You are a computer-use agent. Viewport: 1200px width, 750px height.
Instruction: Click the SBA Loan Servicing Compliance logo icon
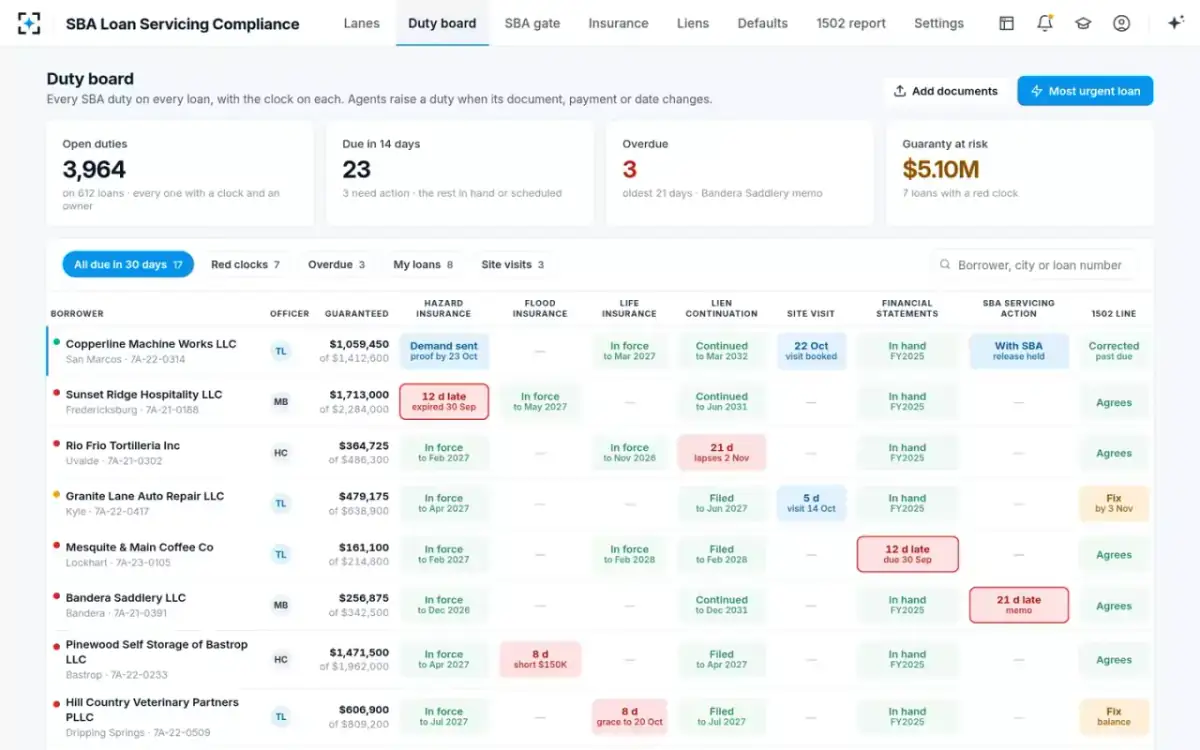pyautogui.click(x=29, y=23)
